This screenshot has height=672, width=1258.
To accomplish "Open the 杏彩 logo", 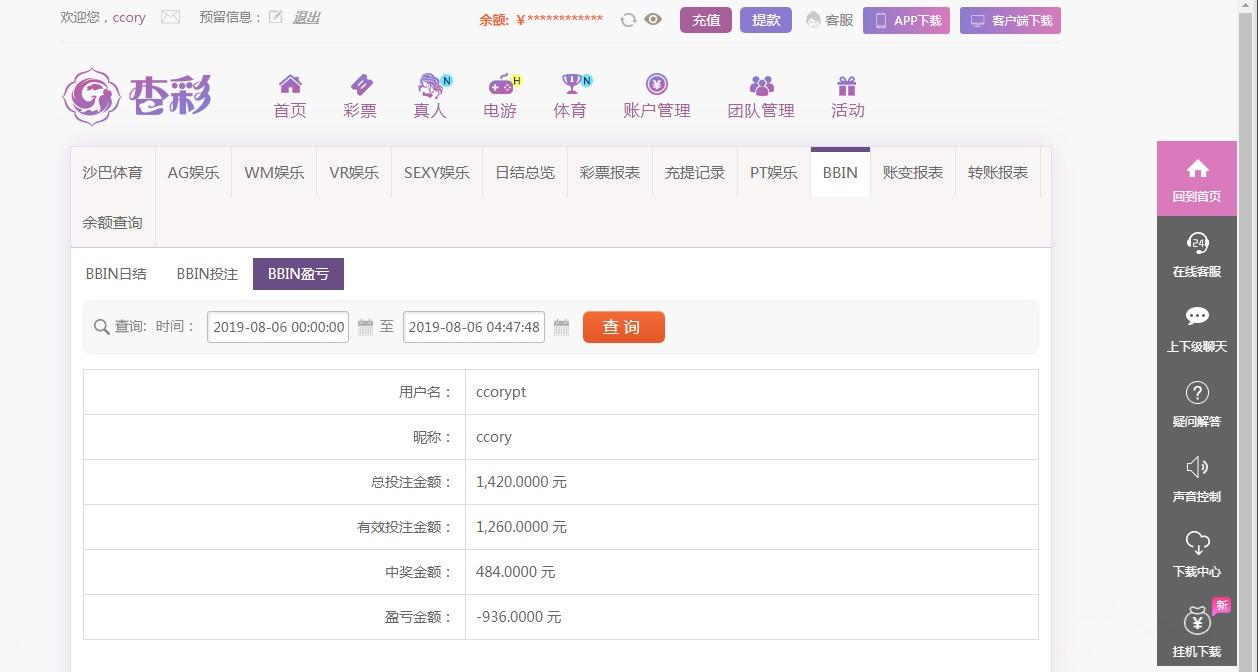I will [137, 97].
